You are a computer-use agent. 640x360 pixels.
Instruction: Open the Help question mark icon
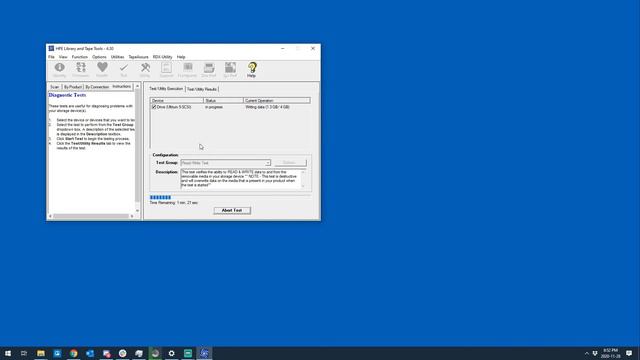[x=251, y=69]
